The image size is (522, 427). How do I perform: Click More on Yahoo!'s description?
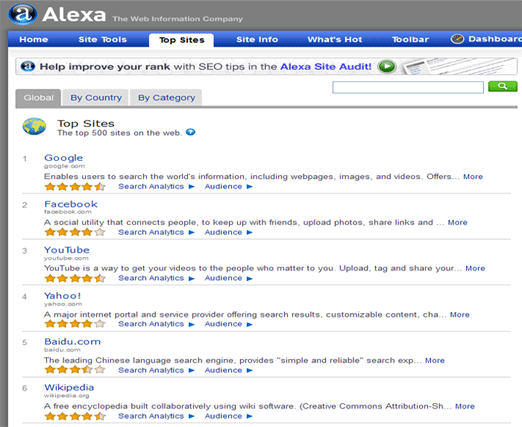pyautogui.click(x=460, y=315)
